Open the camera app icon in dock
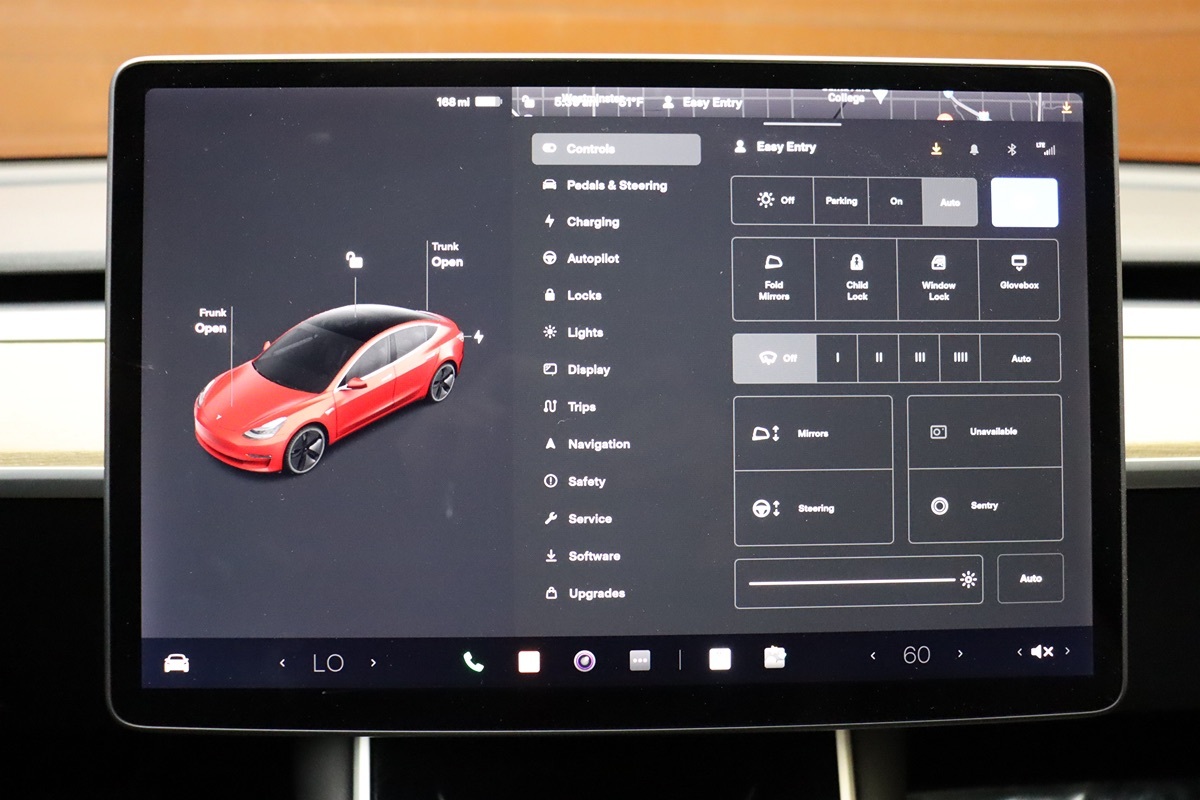Image resolution: width=1200 pixels, height=800 pixels. (585, 661)
